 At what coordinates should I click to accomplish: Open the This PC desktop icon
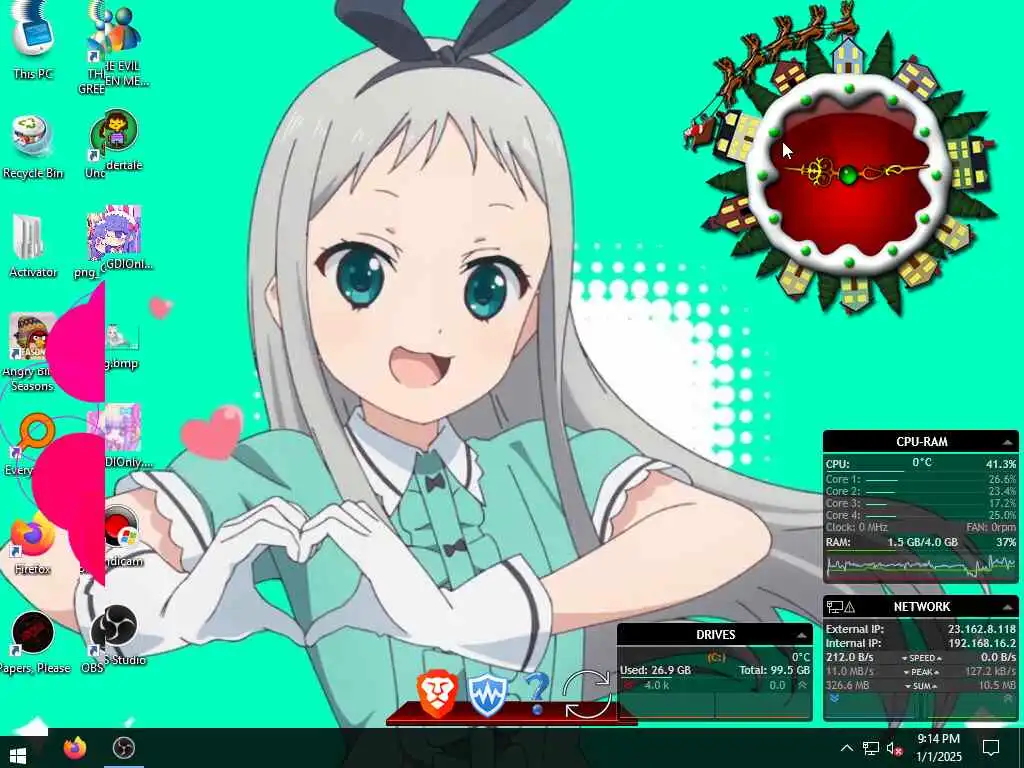[33, 40]
